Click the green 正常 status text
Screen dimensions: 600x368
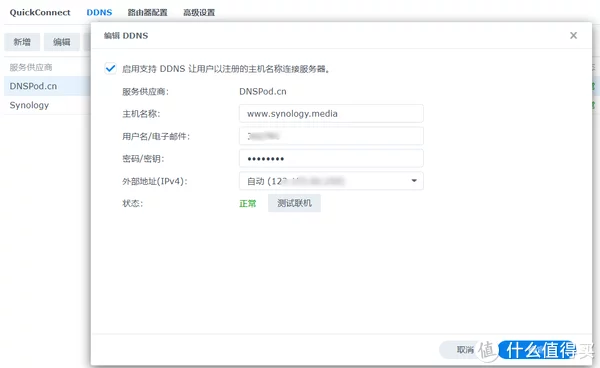click(248, 204)
